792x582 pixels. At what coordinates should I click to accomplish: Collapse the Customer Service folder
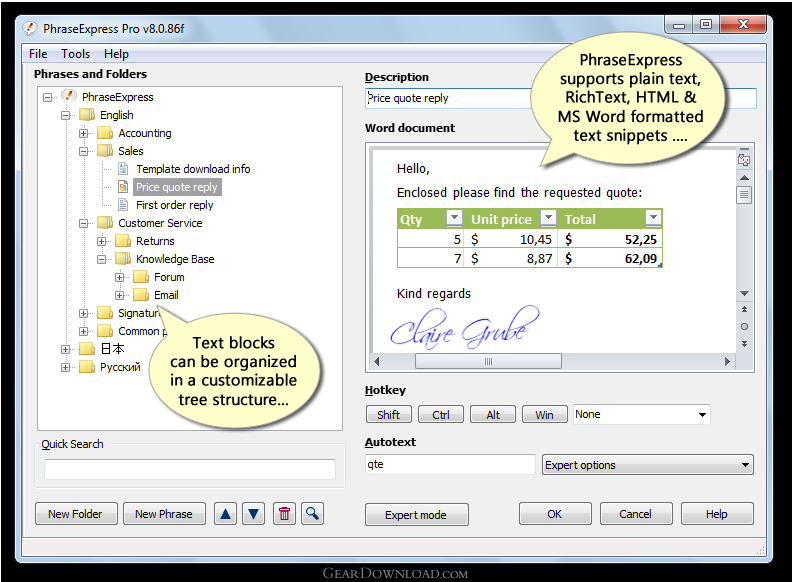[x=84, y=223]
